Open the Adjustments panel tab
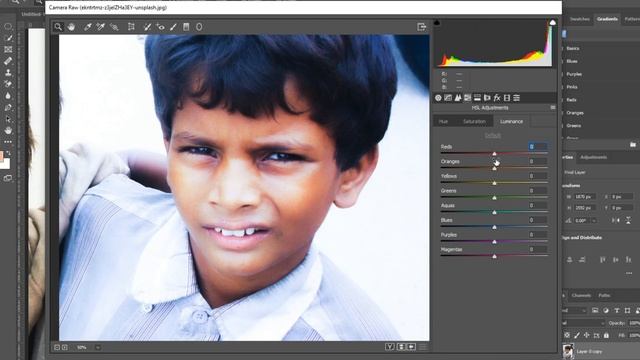Screen dimensions: 640x360 (593, 157)
